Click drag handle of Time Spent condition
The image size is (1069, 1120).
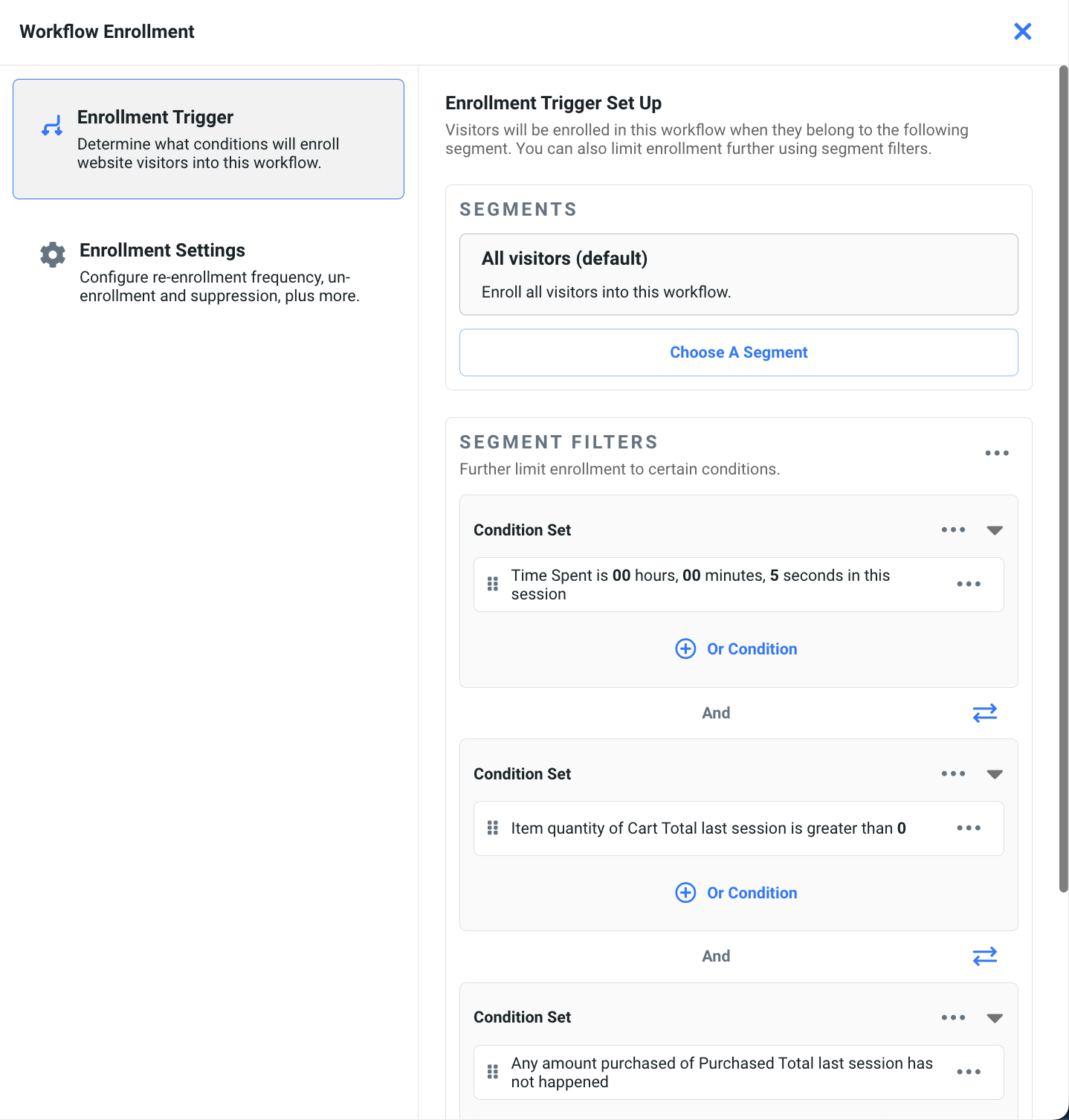point(492,585)
